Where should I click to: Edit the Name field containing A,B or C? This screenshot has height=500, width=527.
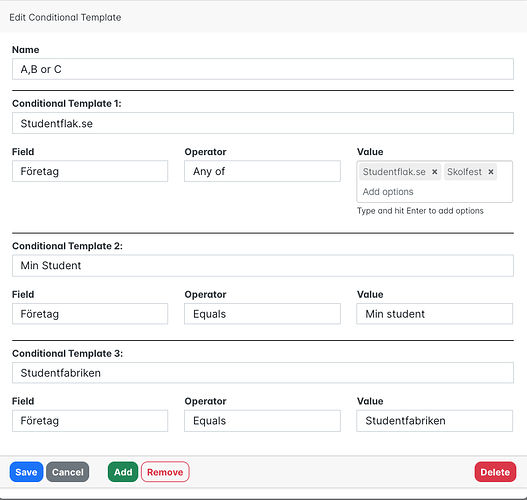coord(263,69)
